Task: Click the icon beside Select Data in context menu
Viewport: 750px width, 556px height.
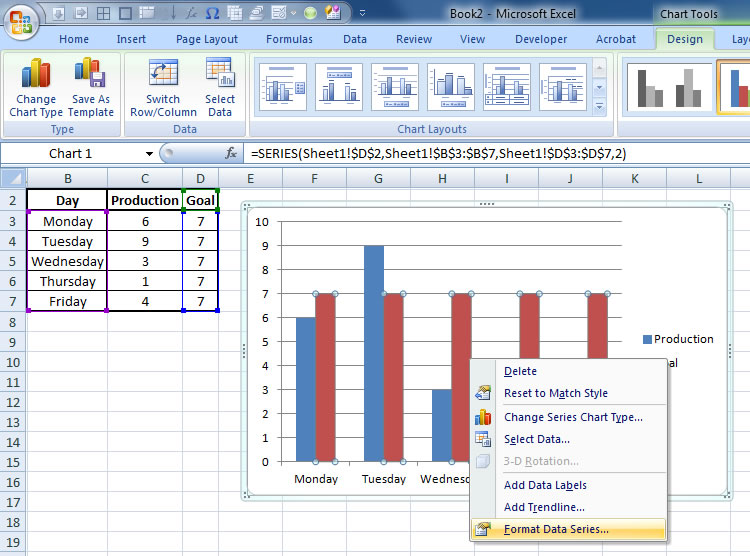Action: click(x=483, y=439)
